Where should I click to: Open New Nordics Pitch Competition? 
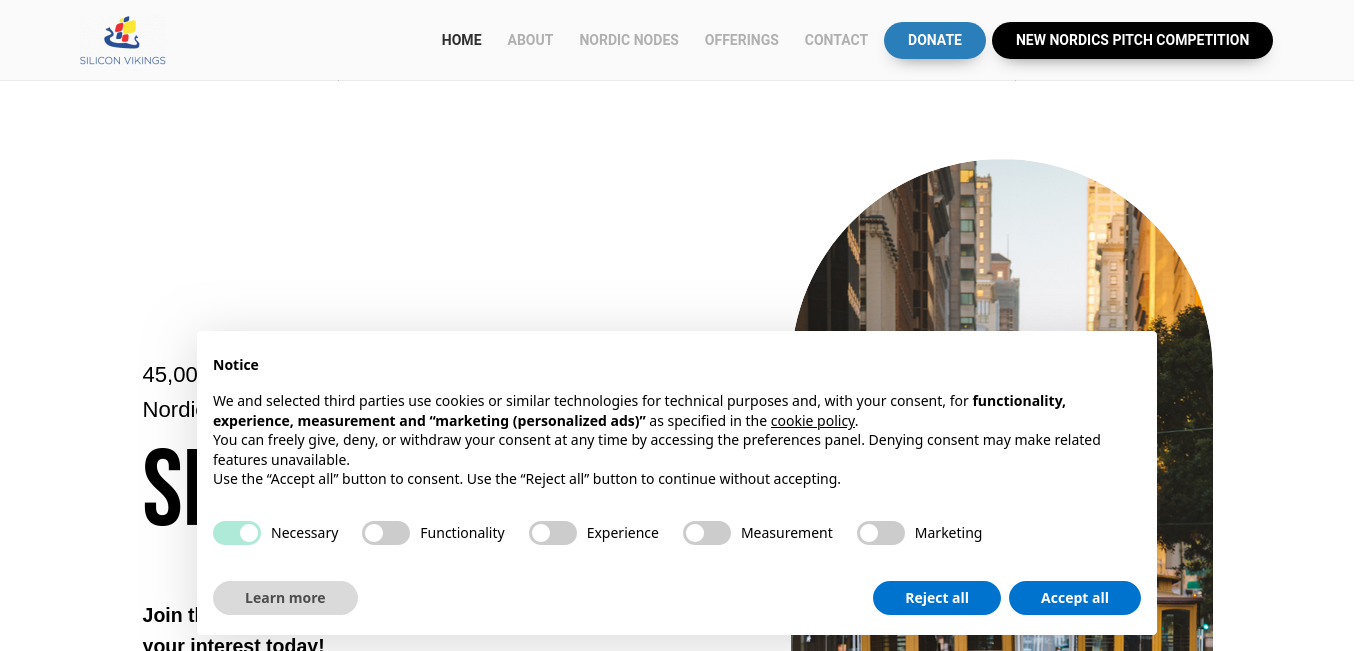pyautogui.click(x=1132, y=40)
